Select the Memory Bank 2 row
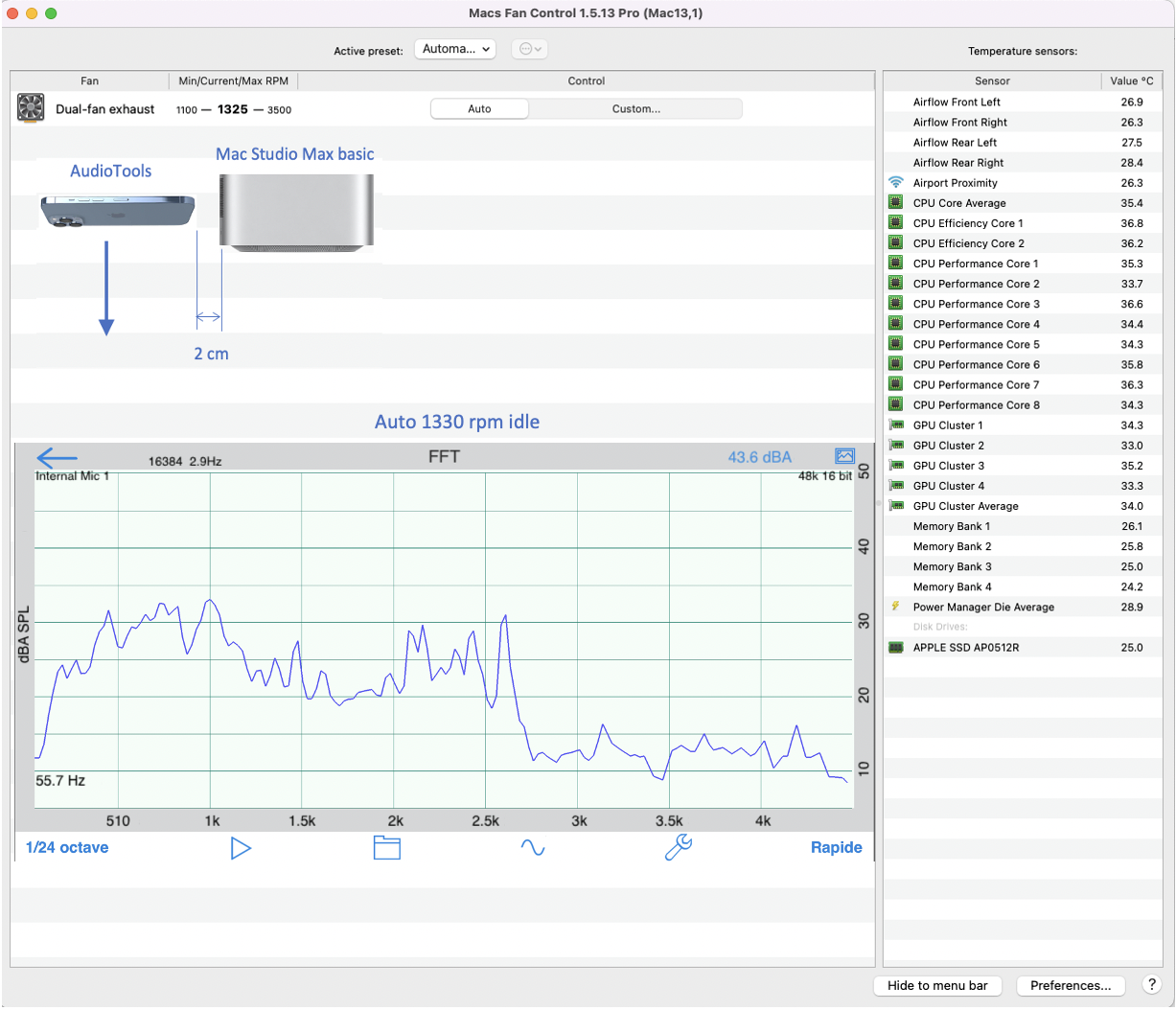The height and width of the screenshot is (1010, 1176). coord(1023,546)
